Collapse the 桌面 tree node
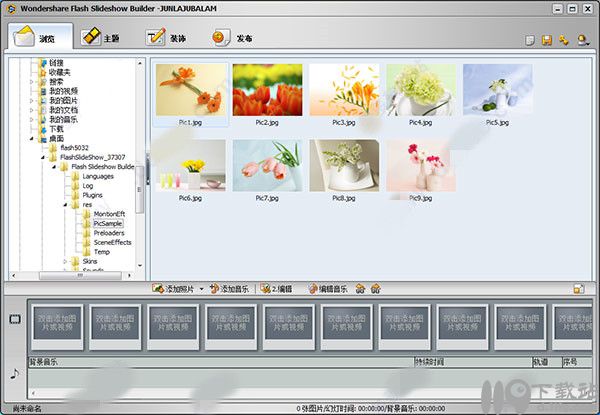Image resolution: width=600 pixels, height=415 pixels. 32,138
